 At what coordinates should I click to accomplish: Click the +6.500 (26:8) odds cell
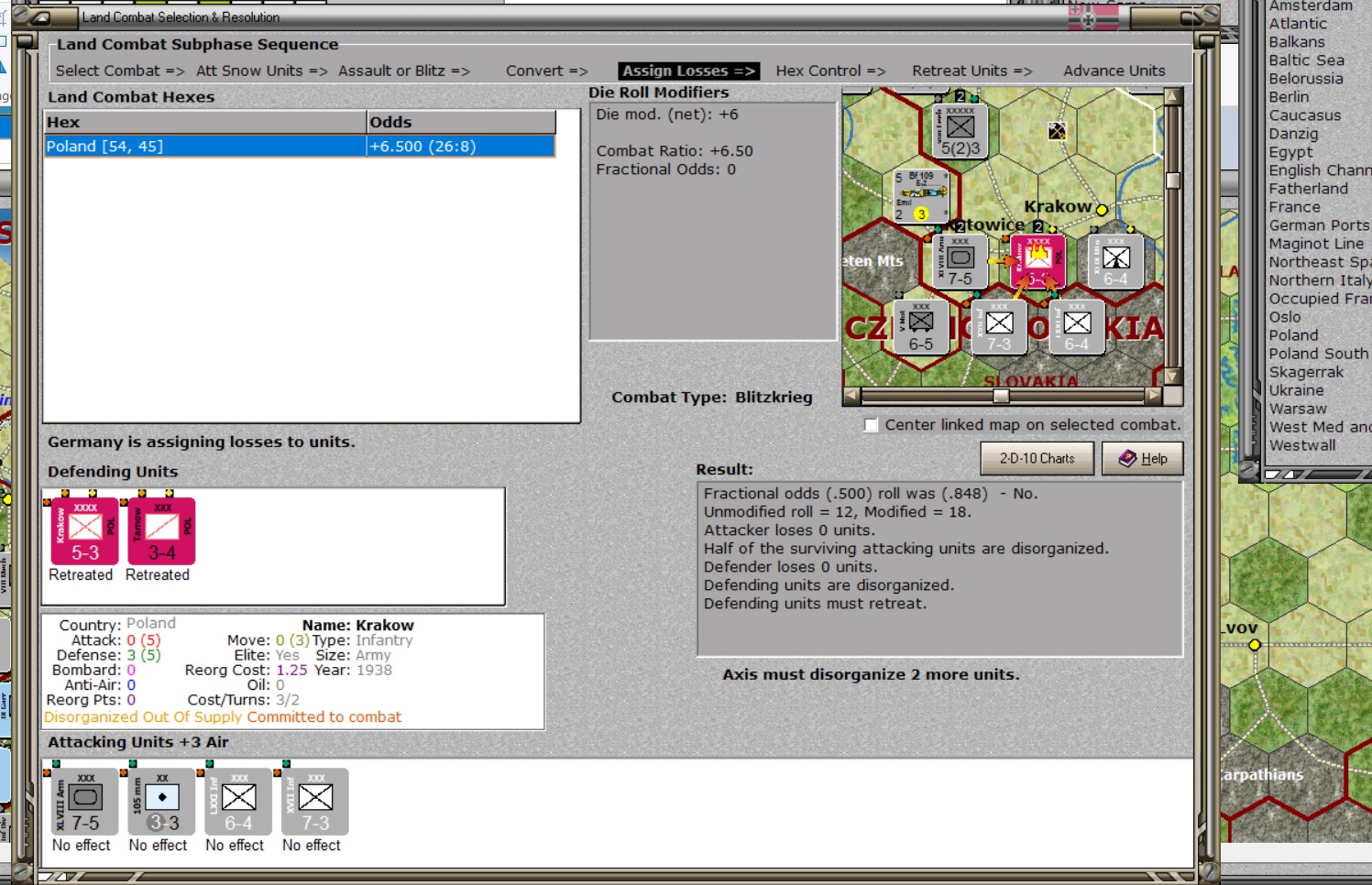point(461,147)
